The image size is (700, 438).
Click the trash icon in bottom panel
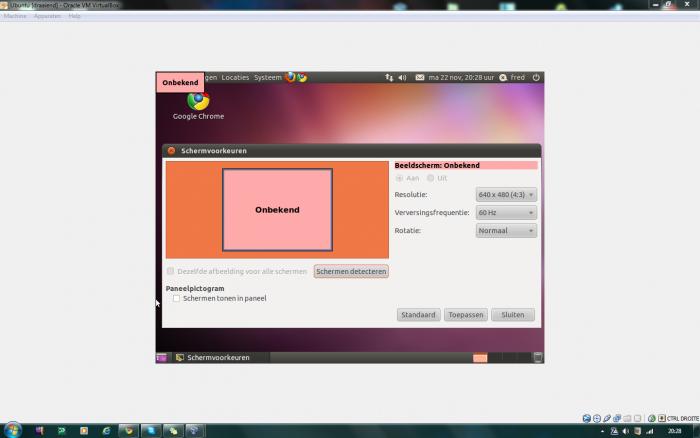pyautogui.click(x=538, y=357)
